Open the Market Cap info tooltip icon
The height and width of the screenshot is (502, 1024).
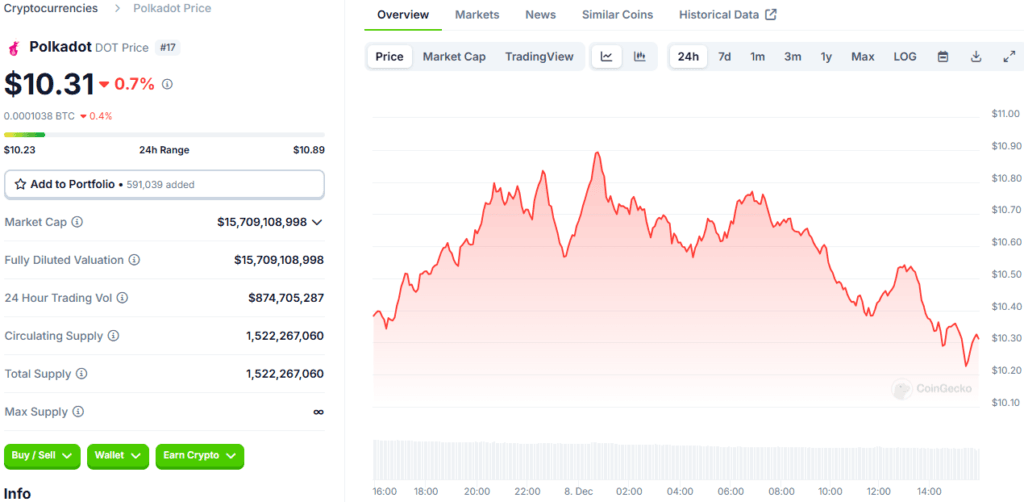77,222
